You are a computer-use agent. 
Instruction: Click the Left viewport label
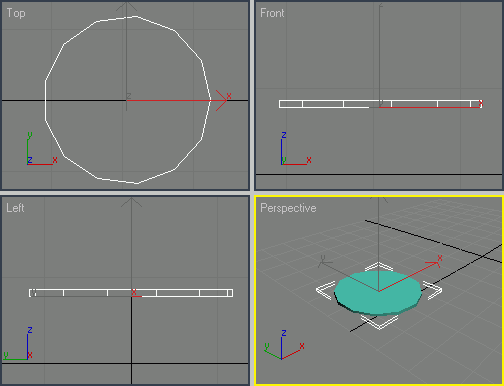click(x=15, y=208)
